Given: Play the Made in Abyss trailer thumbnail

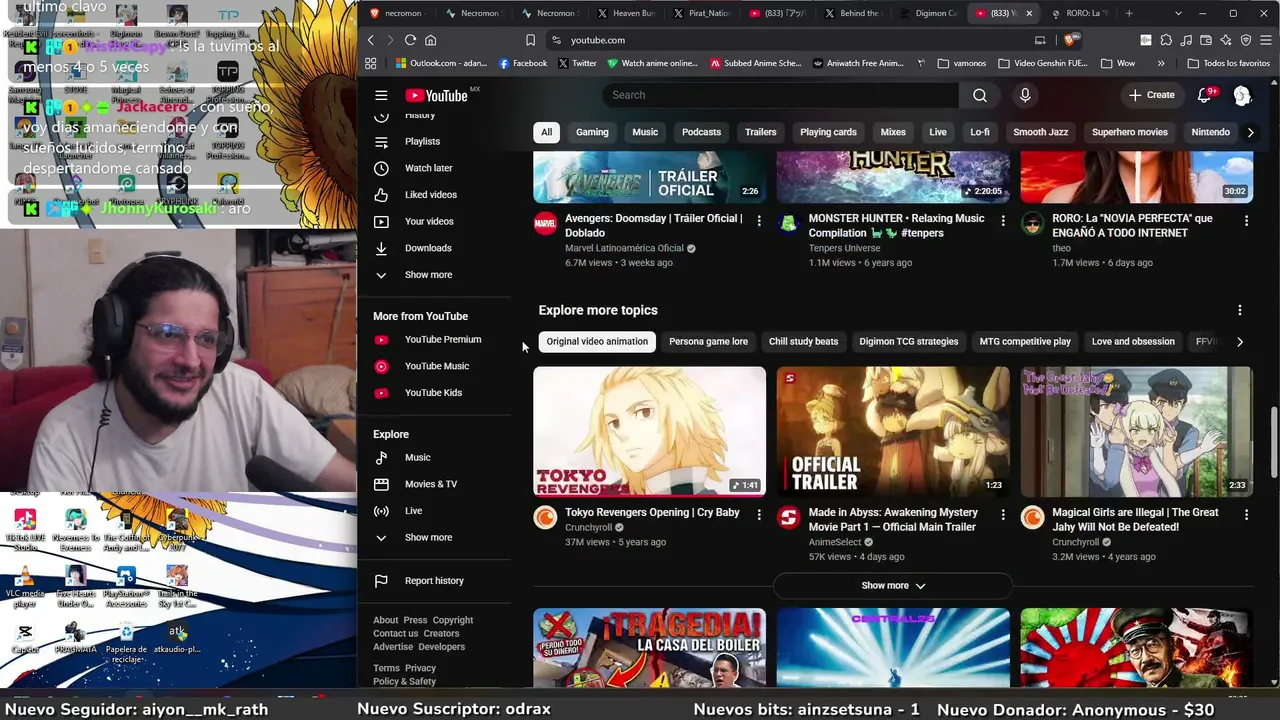Looking at the screenshot, I should coord(893,432).
